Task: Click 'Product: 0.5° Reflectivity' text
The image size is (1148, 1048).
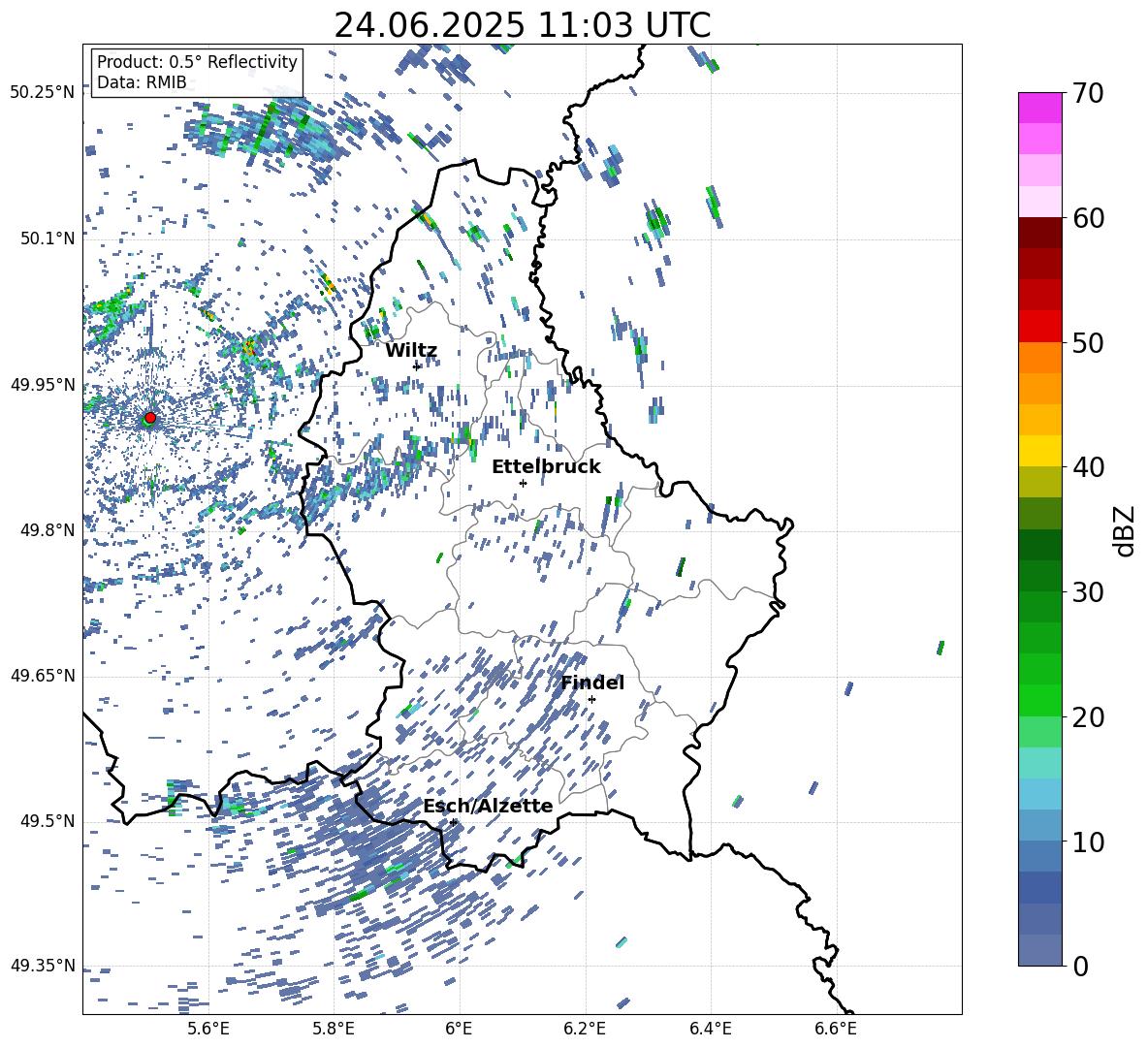Action: tap(197, 62)
